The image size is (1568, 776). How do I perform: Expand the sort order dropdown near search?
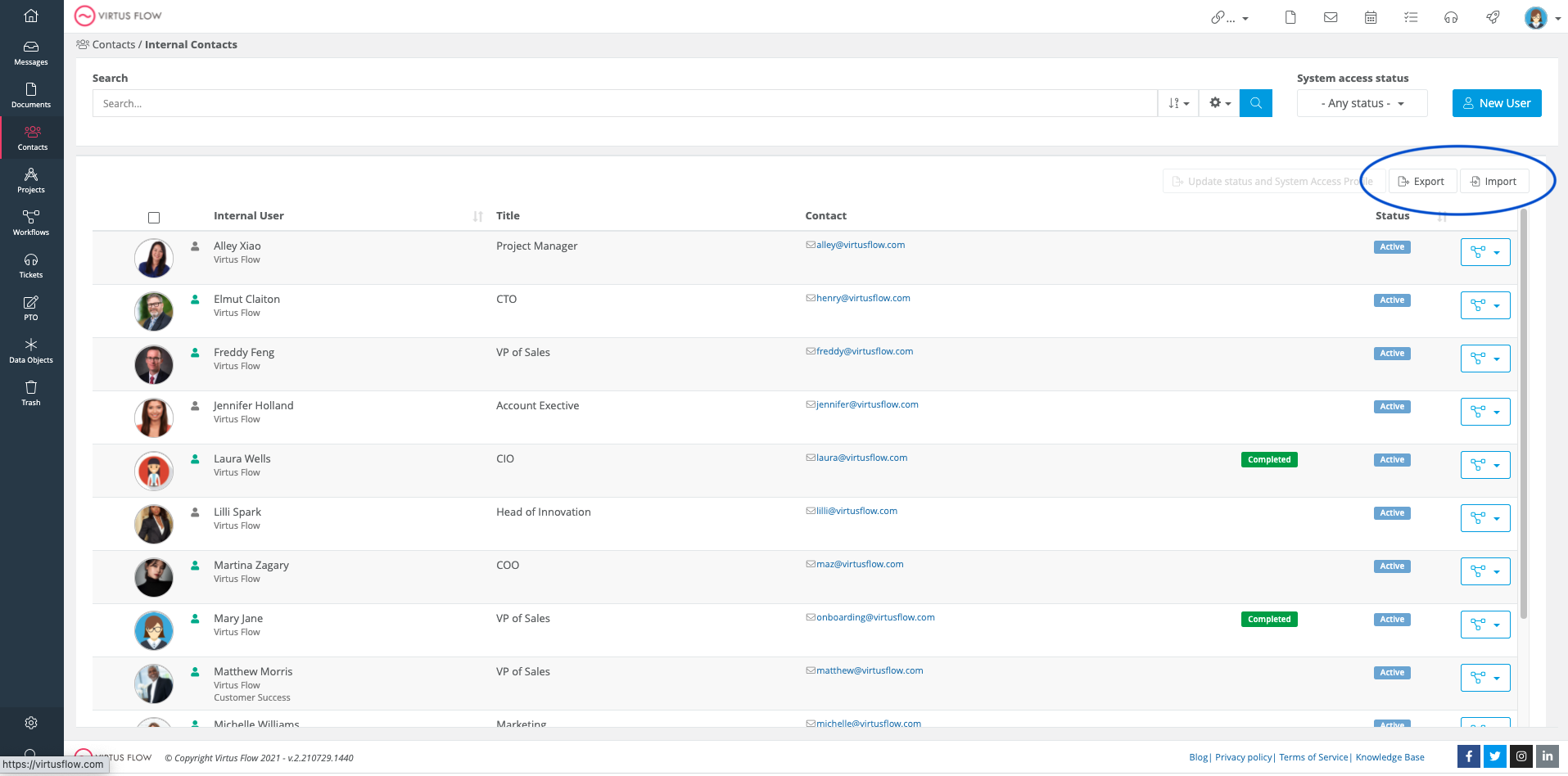(x=1177, y=103)
